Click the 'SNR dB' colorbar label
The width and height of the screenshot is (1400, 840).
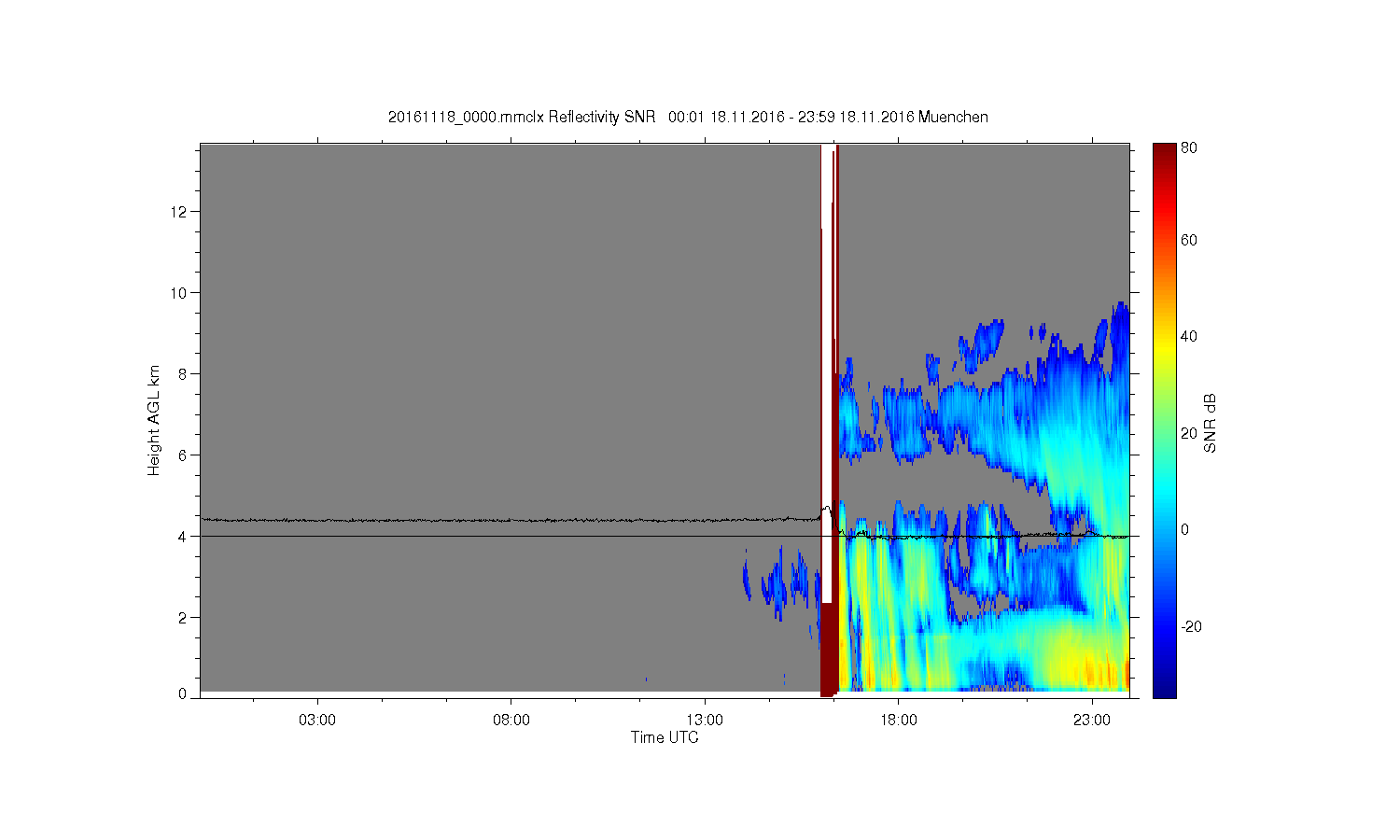pos(1211,423)
